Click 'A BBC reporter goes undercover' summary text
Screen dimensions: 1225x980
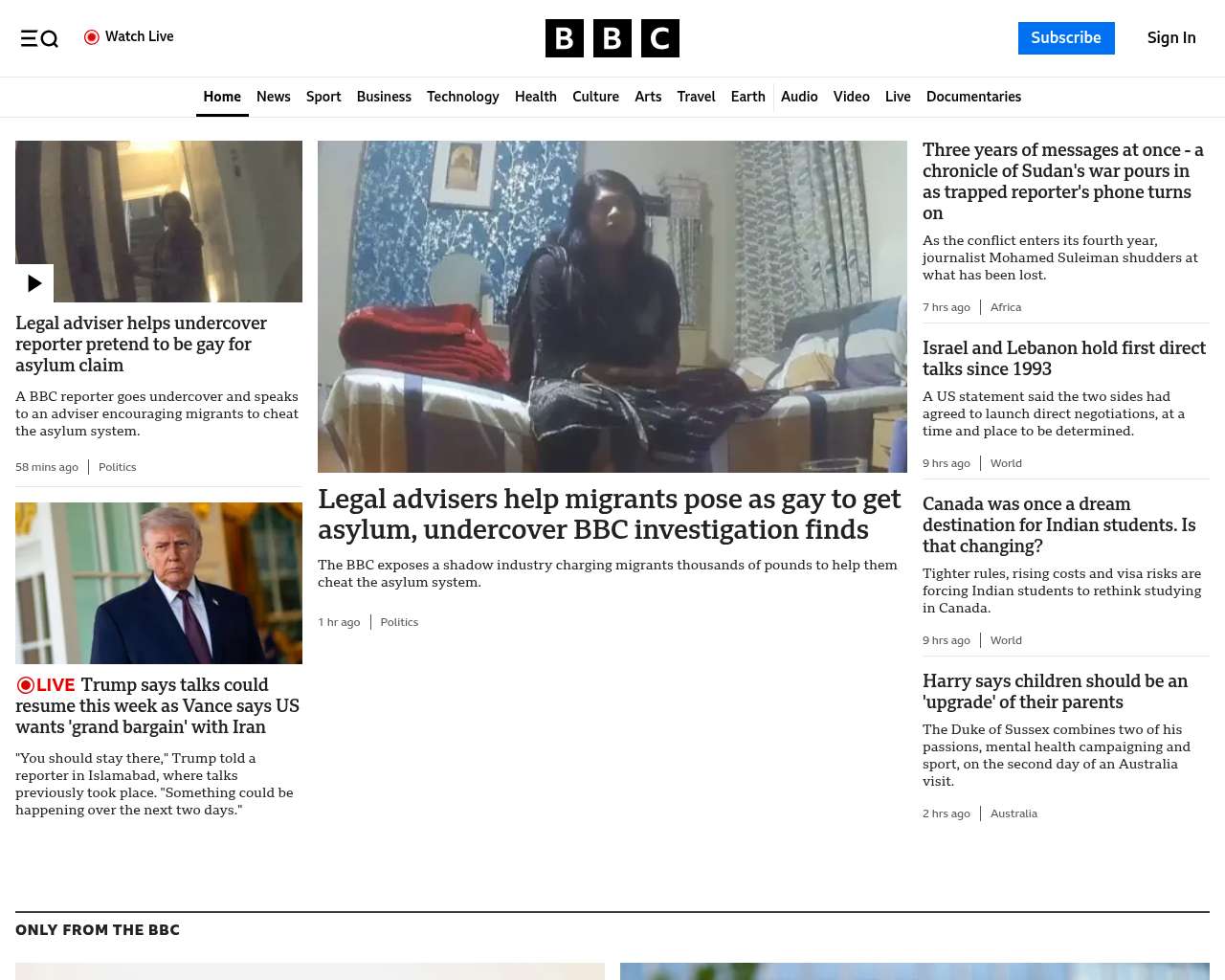pos(157,413)
